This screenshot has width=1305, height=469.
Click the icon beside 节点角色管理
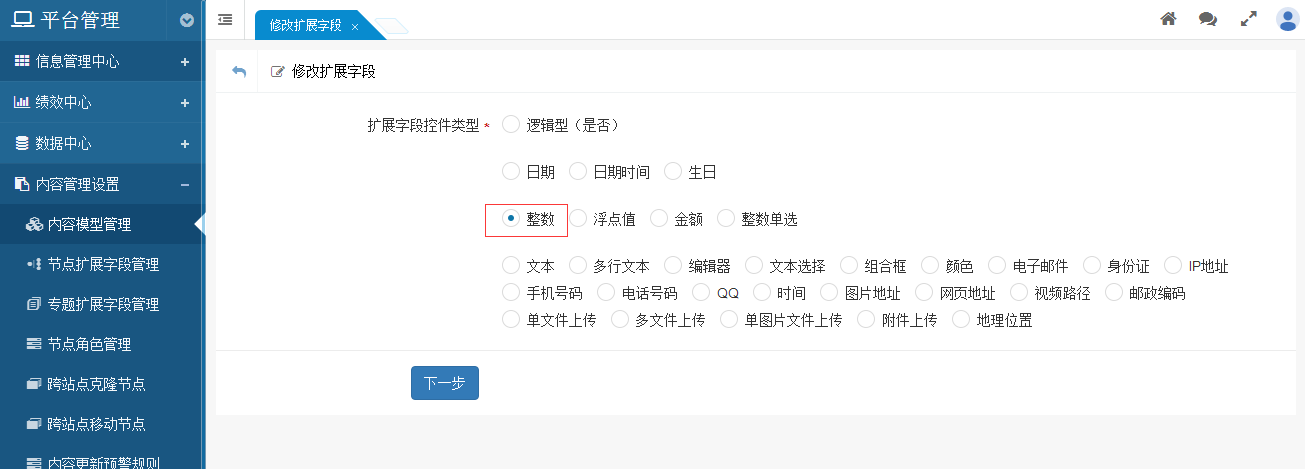(34, 344)
